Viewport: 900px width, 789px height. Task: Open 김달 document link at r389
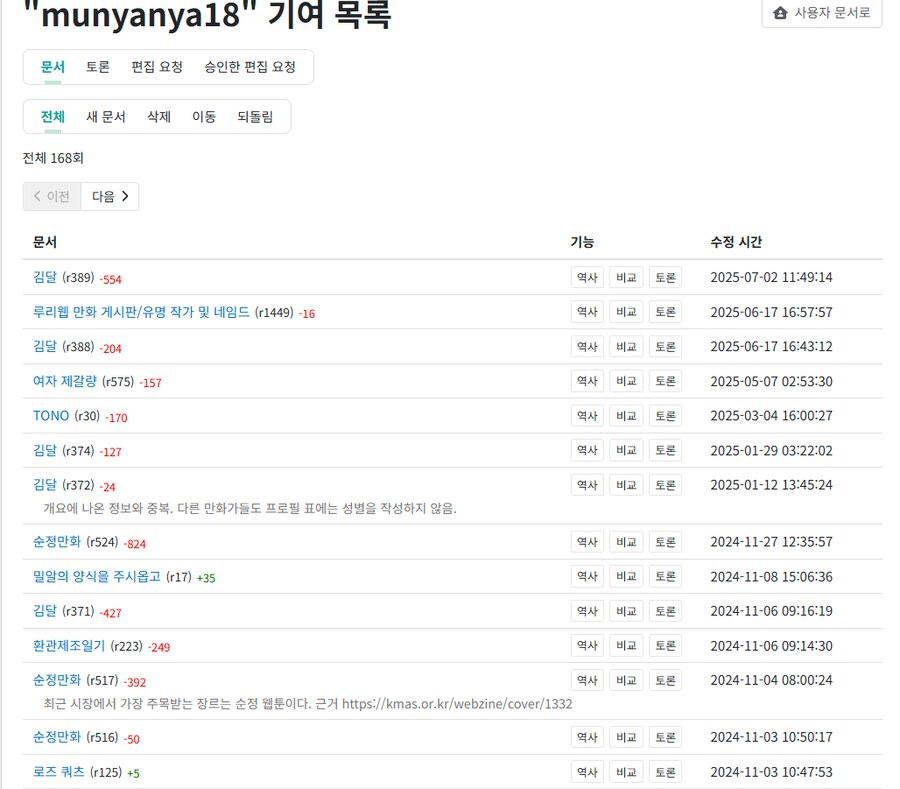(45, 277)
